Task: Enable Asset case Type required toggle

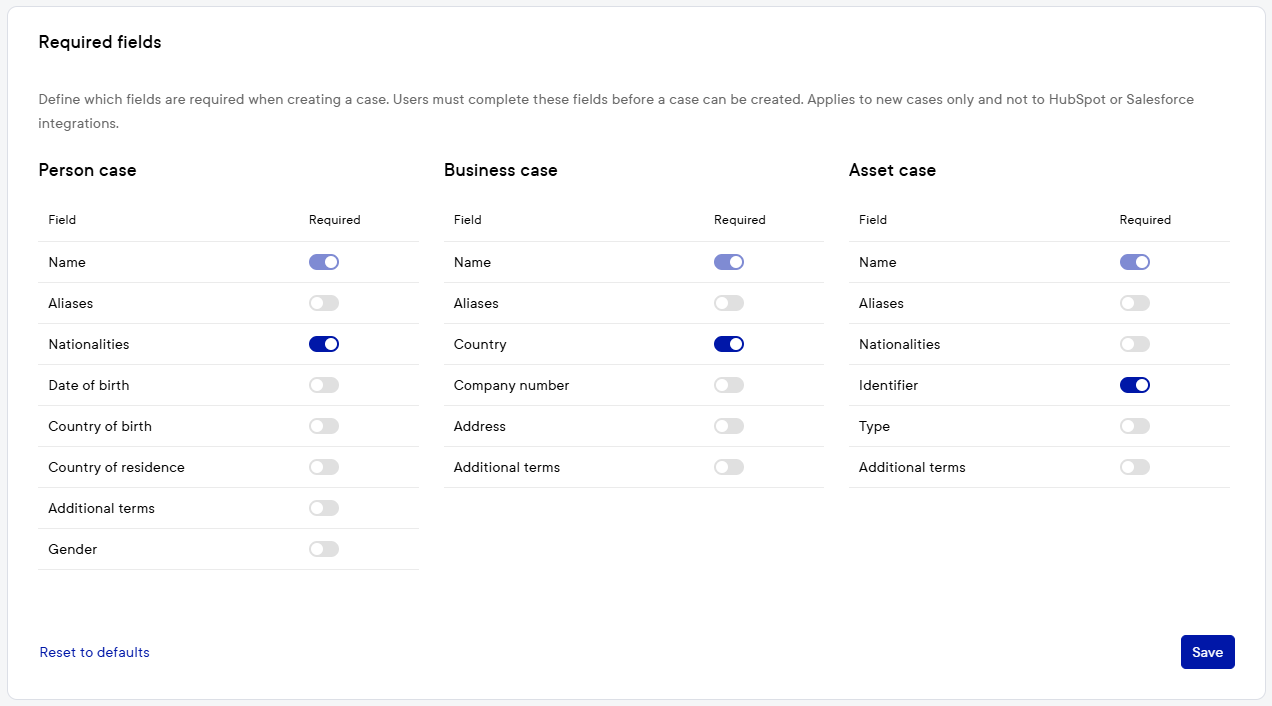Action: (1135, 426)
